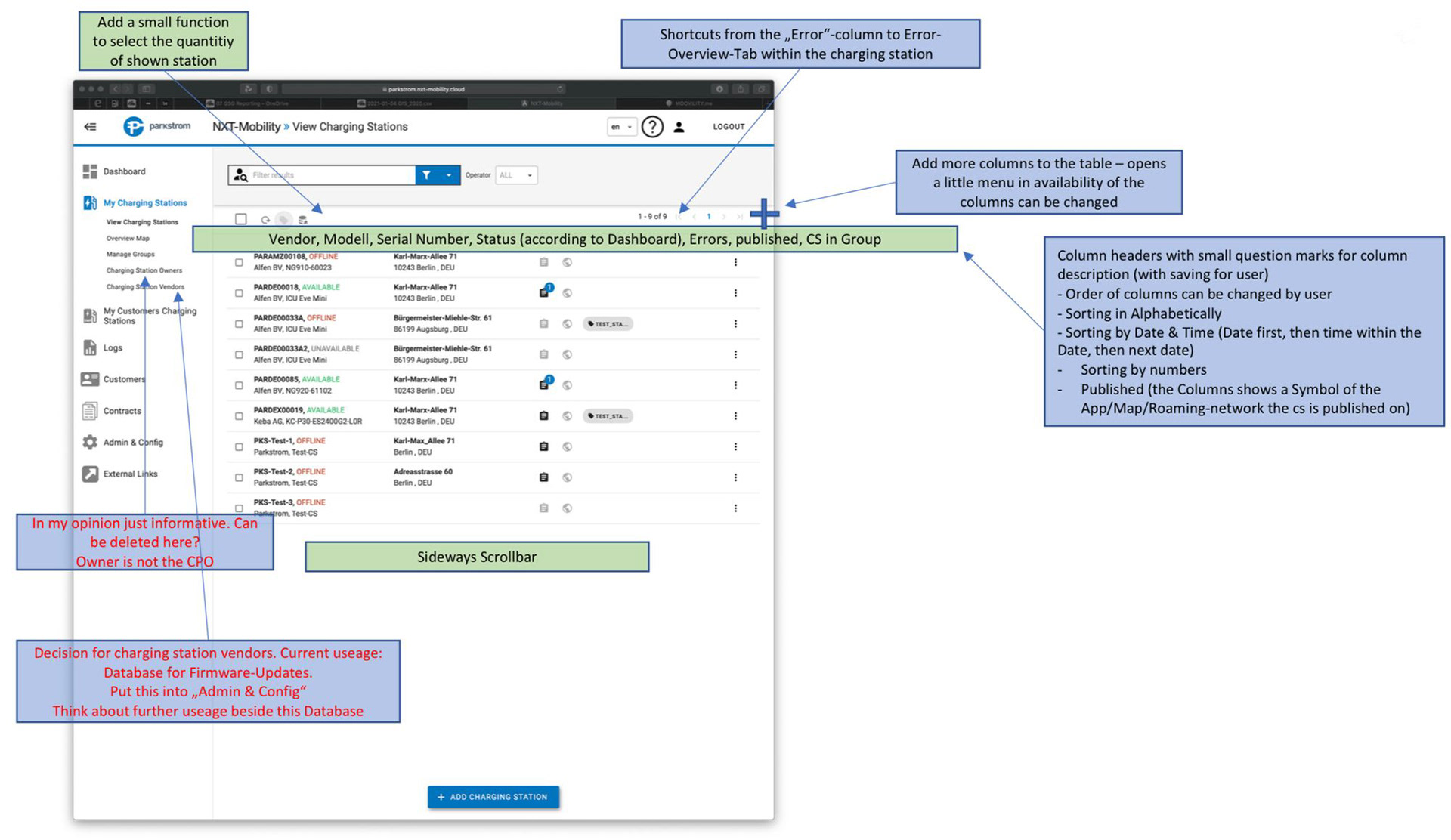
Task: Click TEST_STA tag chip on PARDE00033A row
Action: 608,324
